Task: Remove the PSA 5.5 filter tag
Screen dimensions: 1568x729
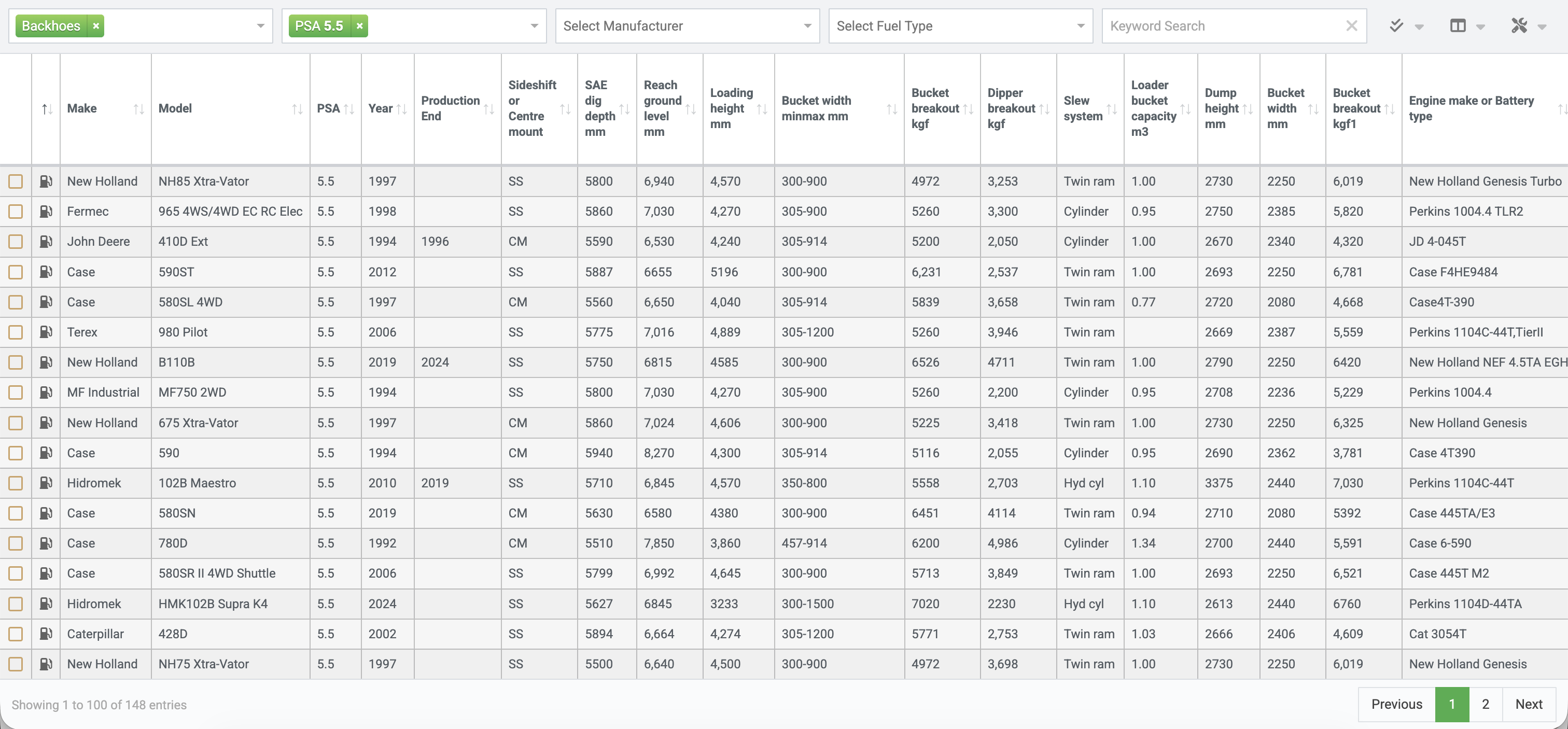Action: [x=359, y=26]
